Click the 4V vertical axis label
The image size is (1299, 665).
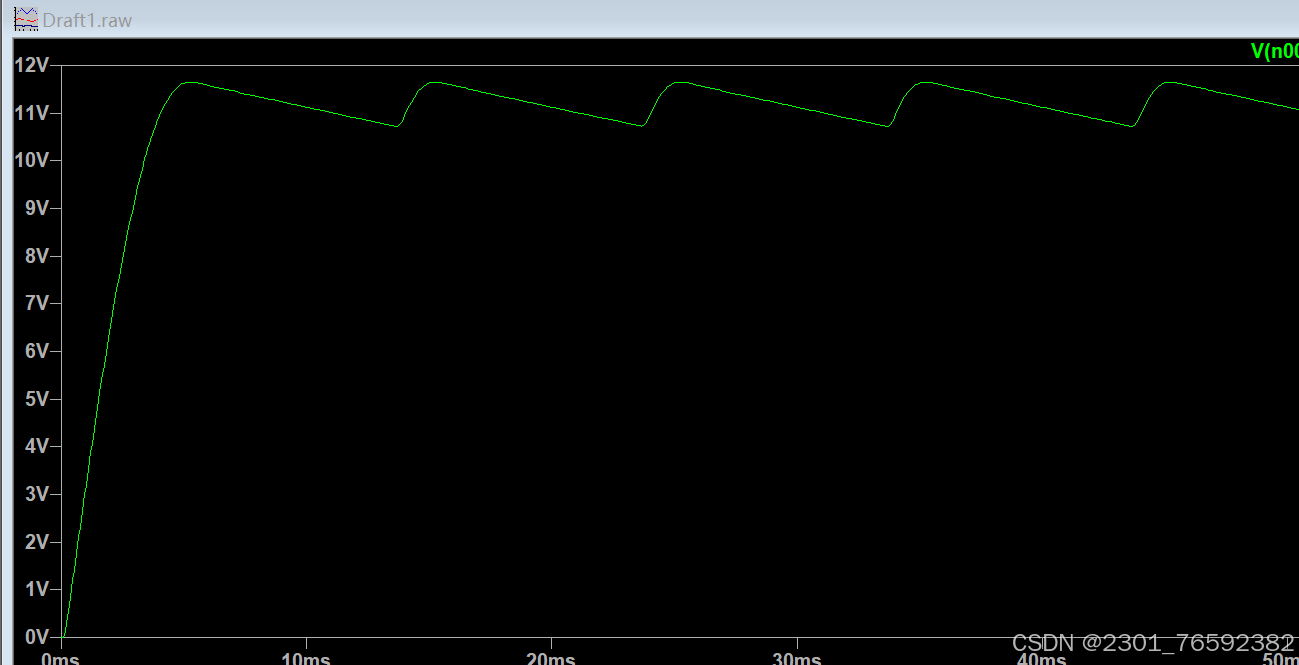pos(36,446)
